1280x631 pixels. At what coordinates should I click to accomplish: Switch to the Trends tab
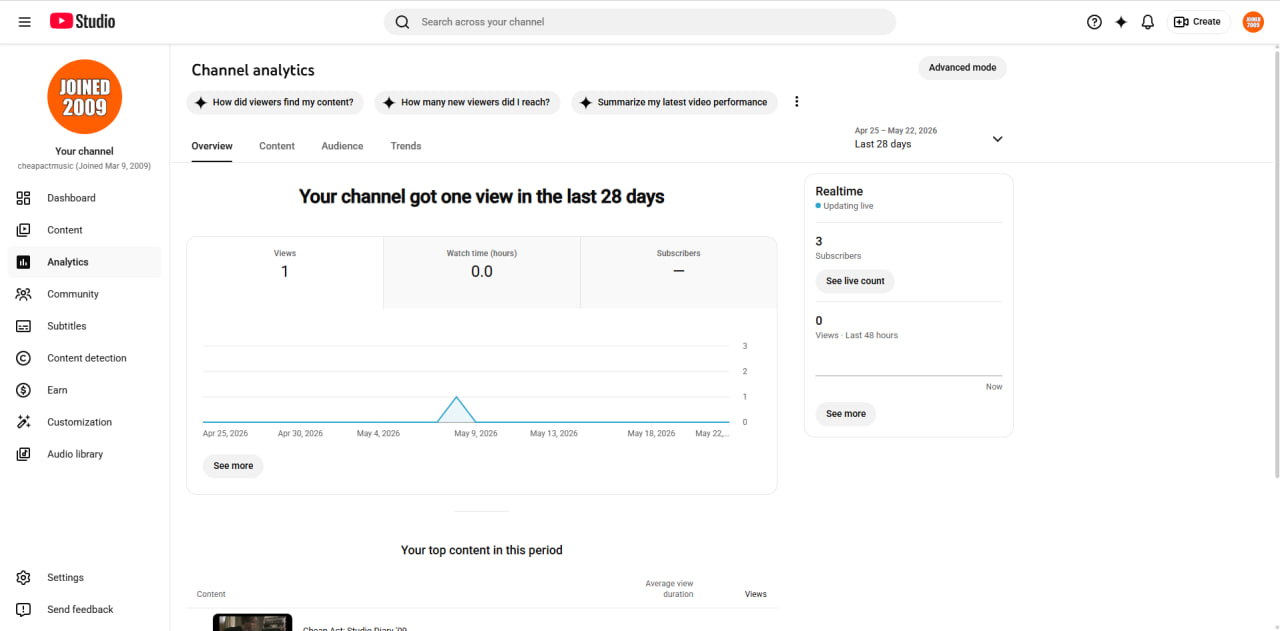click(x=406, y=146)
